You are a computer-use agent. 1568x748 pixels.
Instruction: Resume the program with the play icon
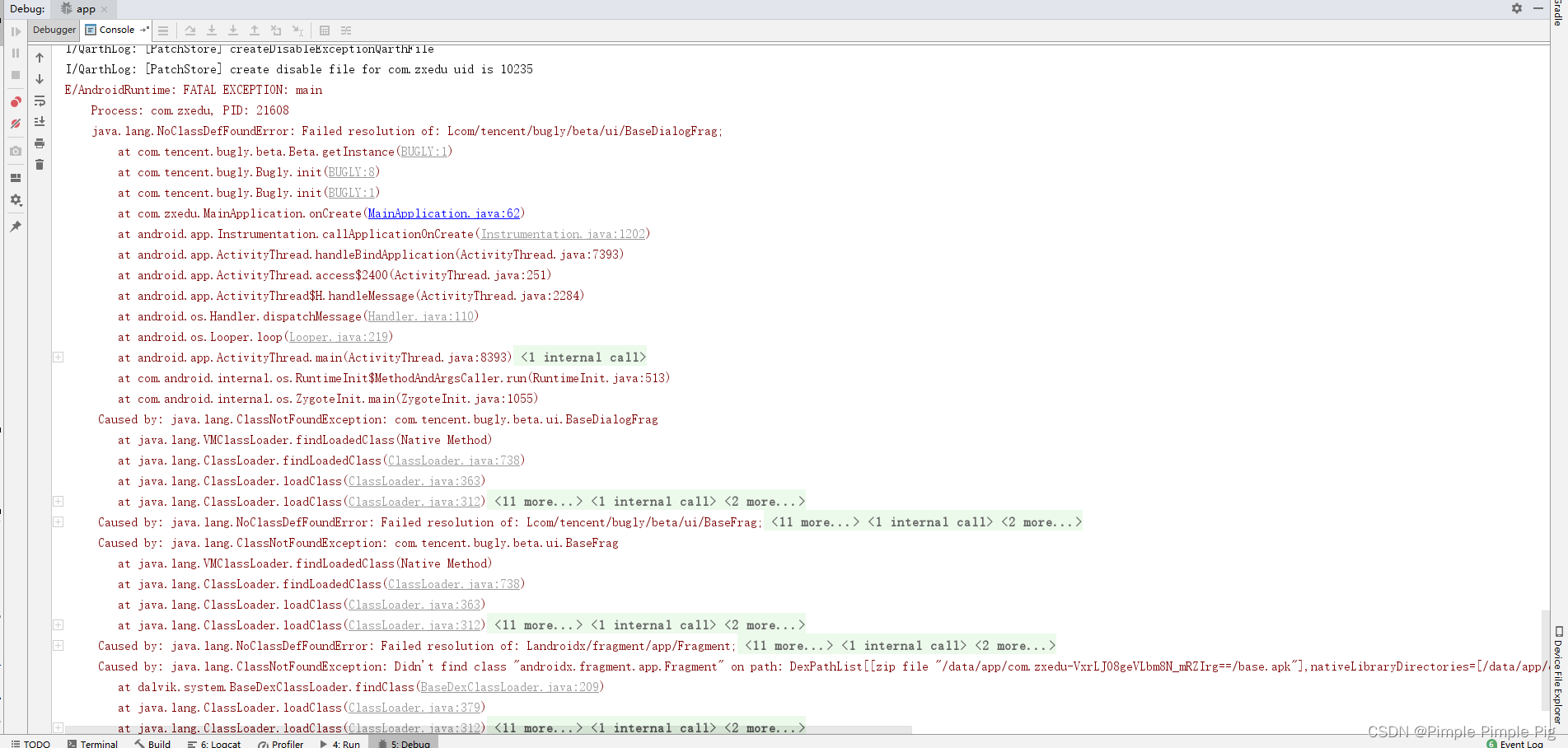tap(16, 31)
